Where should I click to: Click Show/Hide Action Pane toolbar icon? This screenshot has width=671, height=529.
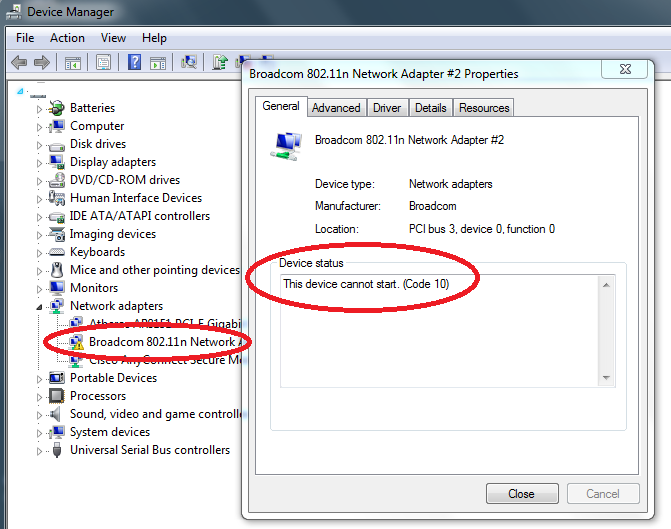[x=158, y=63]
